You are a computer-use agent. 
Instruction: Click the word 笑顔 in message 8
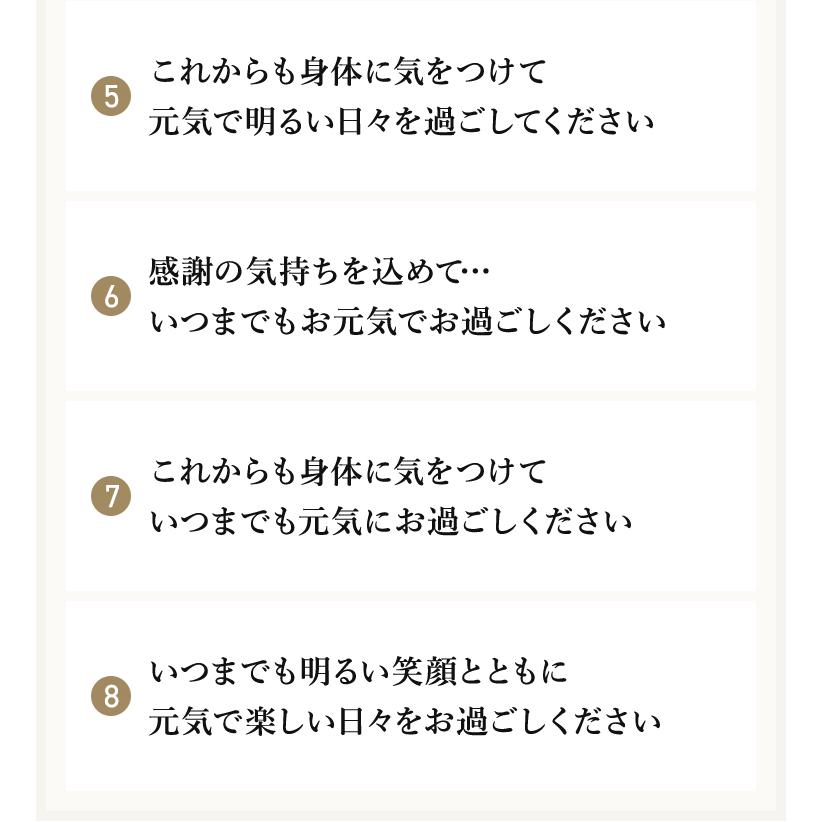coord(422,672)
